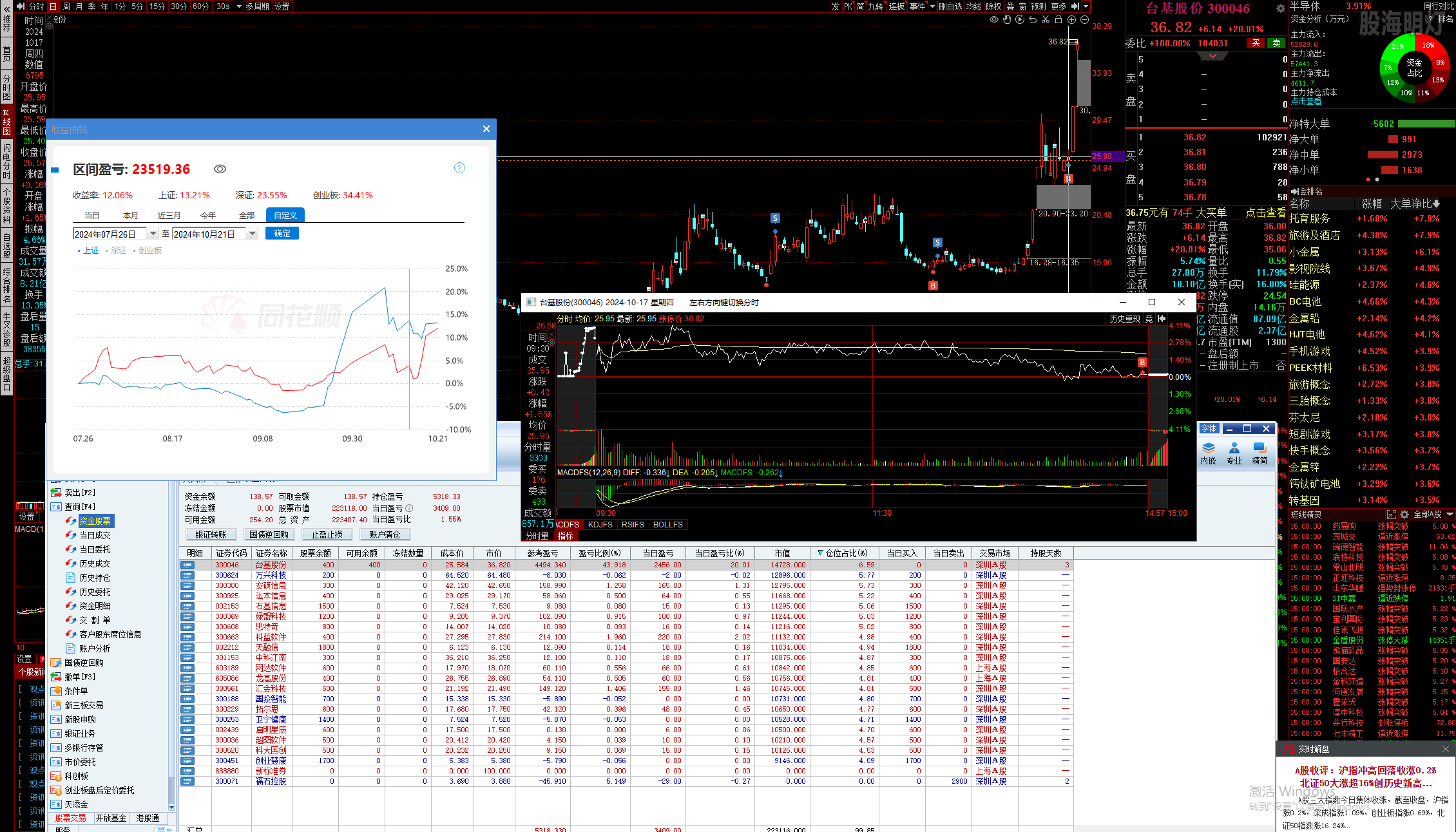This screenshot has height=832, width=1456.
Task: Click green 卖 sell button
Action: tap(1276, 43)
